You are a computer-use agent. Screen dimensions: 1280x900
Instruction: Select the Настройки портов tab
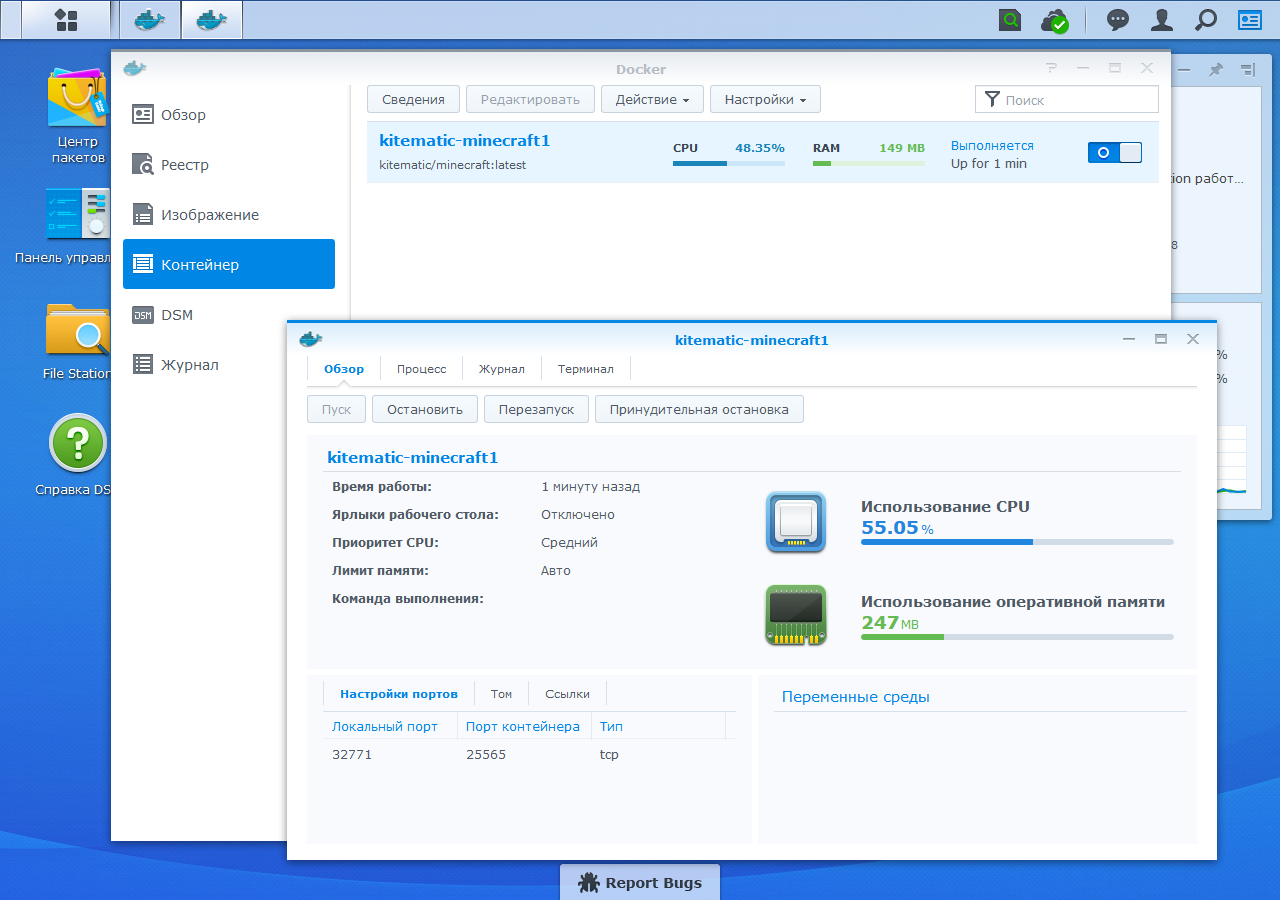pos(399,694)
